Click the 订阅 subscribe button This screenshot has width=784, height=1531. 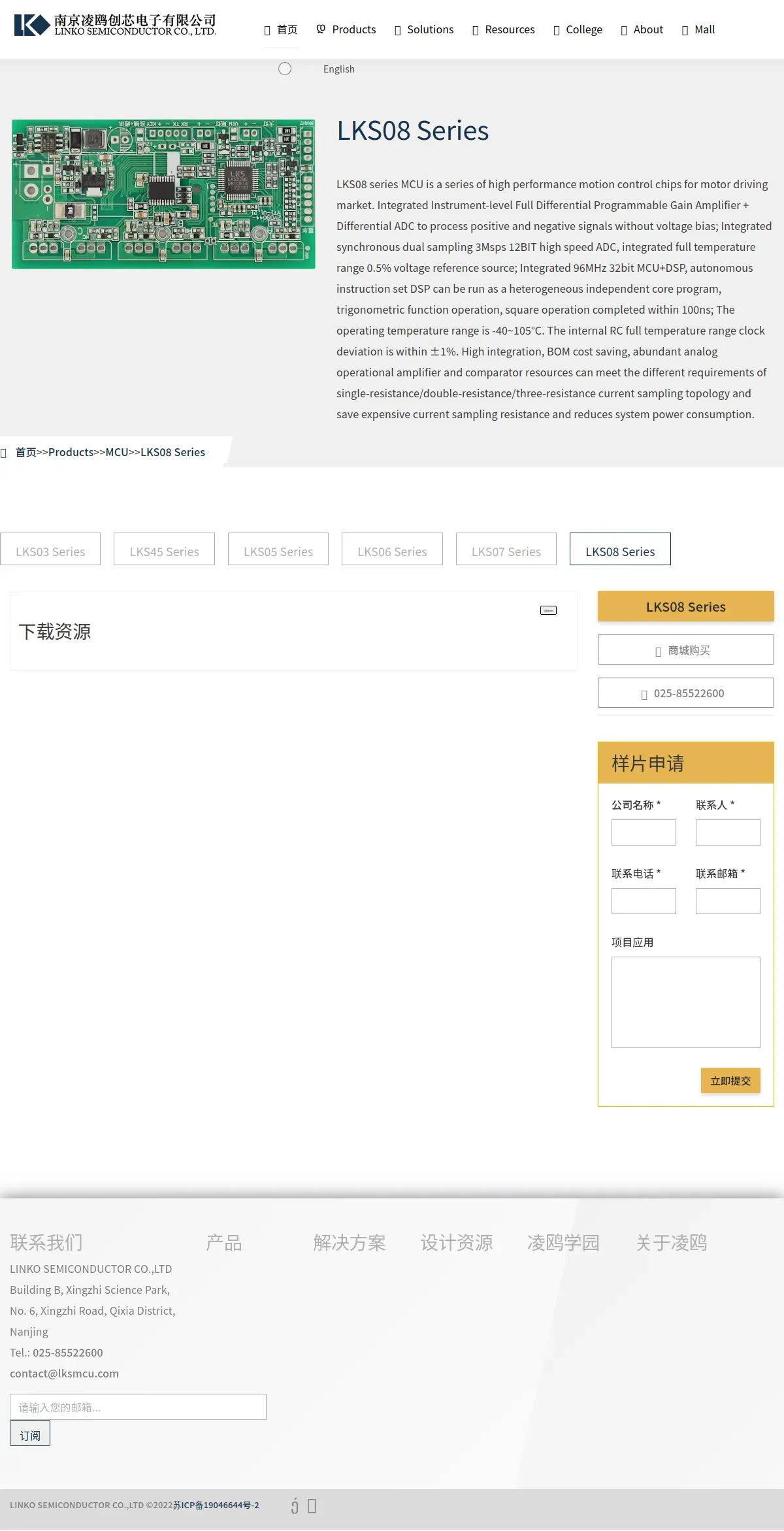[x=30, y=1433]
